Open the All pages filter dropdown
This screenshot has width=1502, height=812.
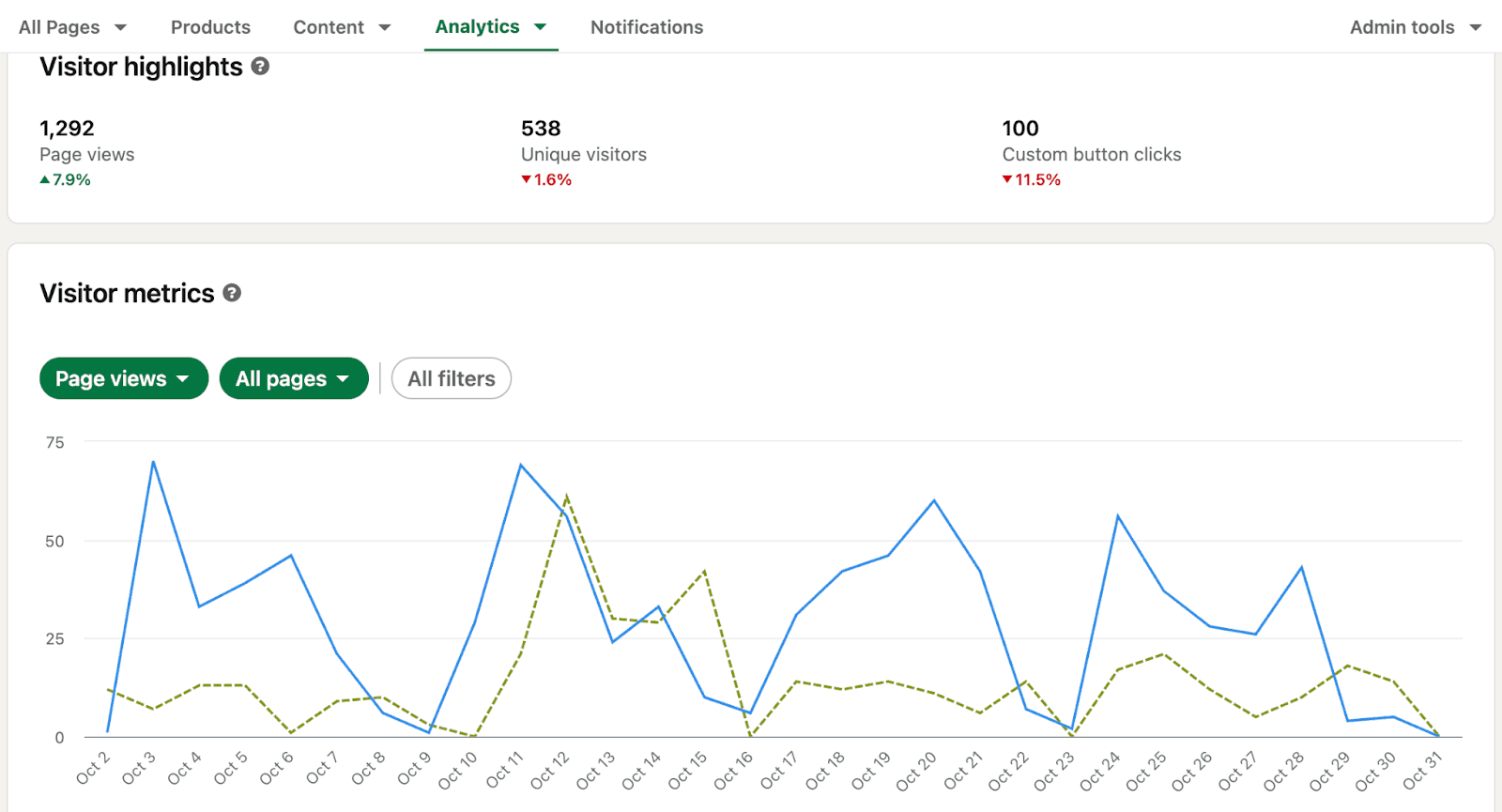coord(293,378)
